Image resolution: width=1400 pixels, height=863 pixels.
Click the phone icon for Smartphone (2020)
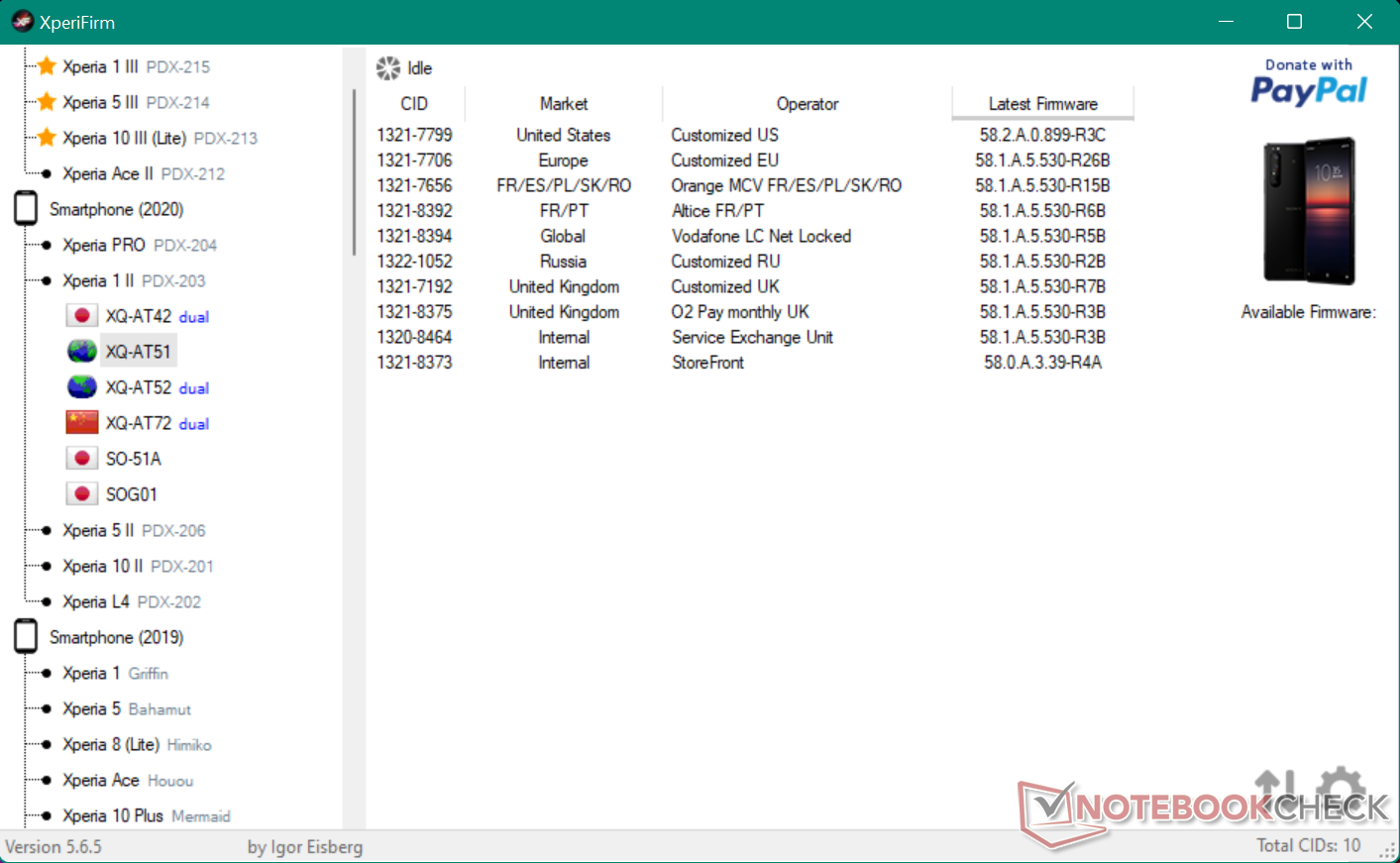(x=26, y=209)
